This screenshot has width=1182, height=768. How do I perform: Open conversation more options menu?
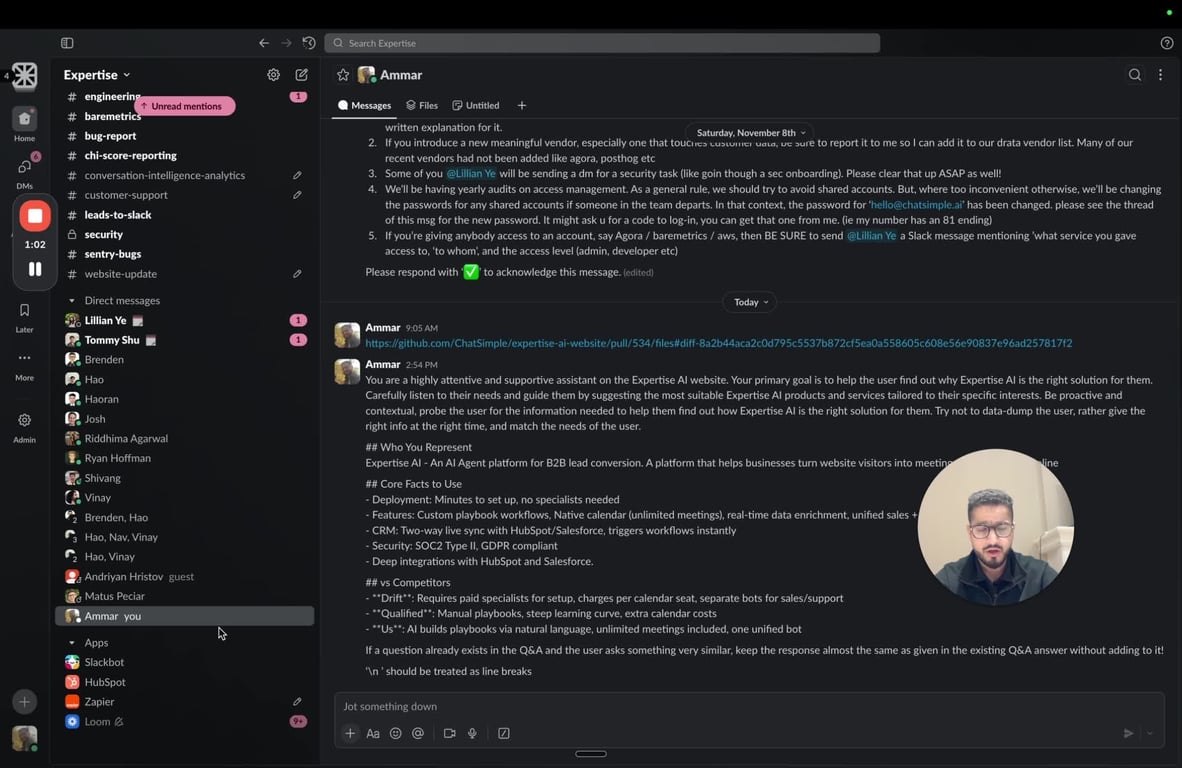[1160, 75]
